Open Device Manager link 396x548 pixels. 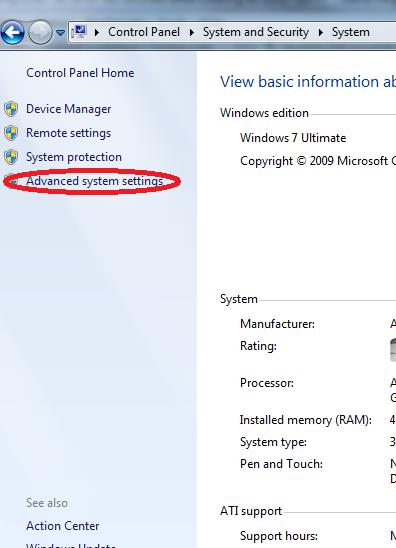pyautogui.click(x=69, y=109)
